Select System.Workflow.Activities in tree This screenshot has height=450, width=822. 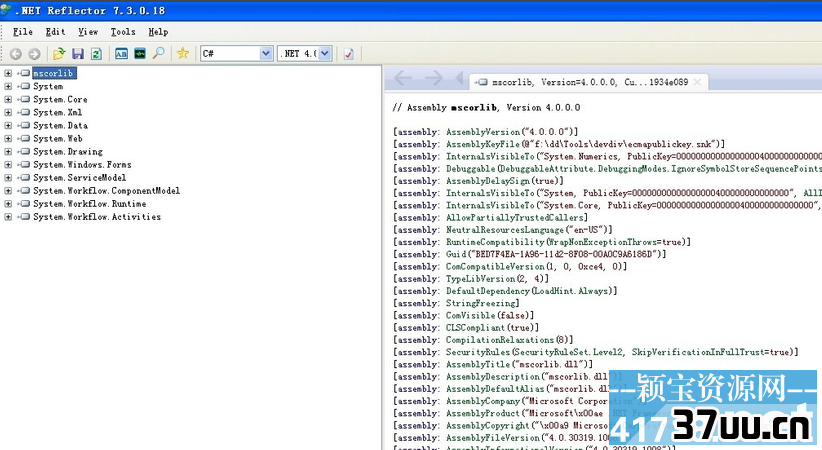tap(97, 217)
